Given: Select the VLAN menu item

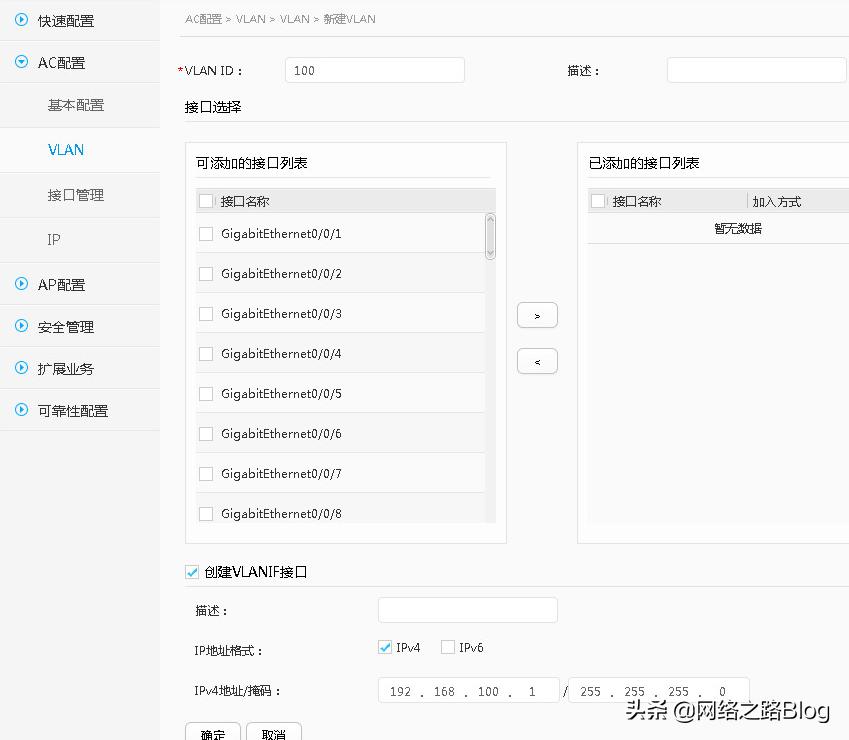Looking at the screenshot, I should point(65,149).
